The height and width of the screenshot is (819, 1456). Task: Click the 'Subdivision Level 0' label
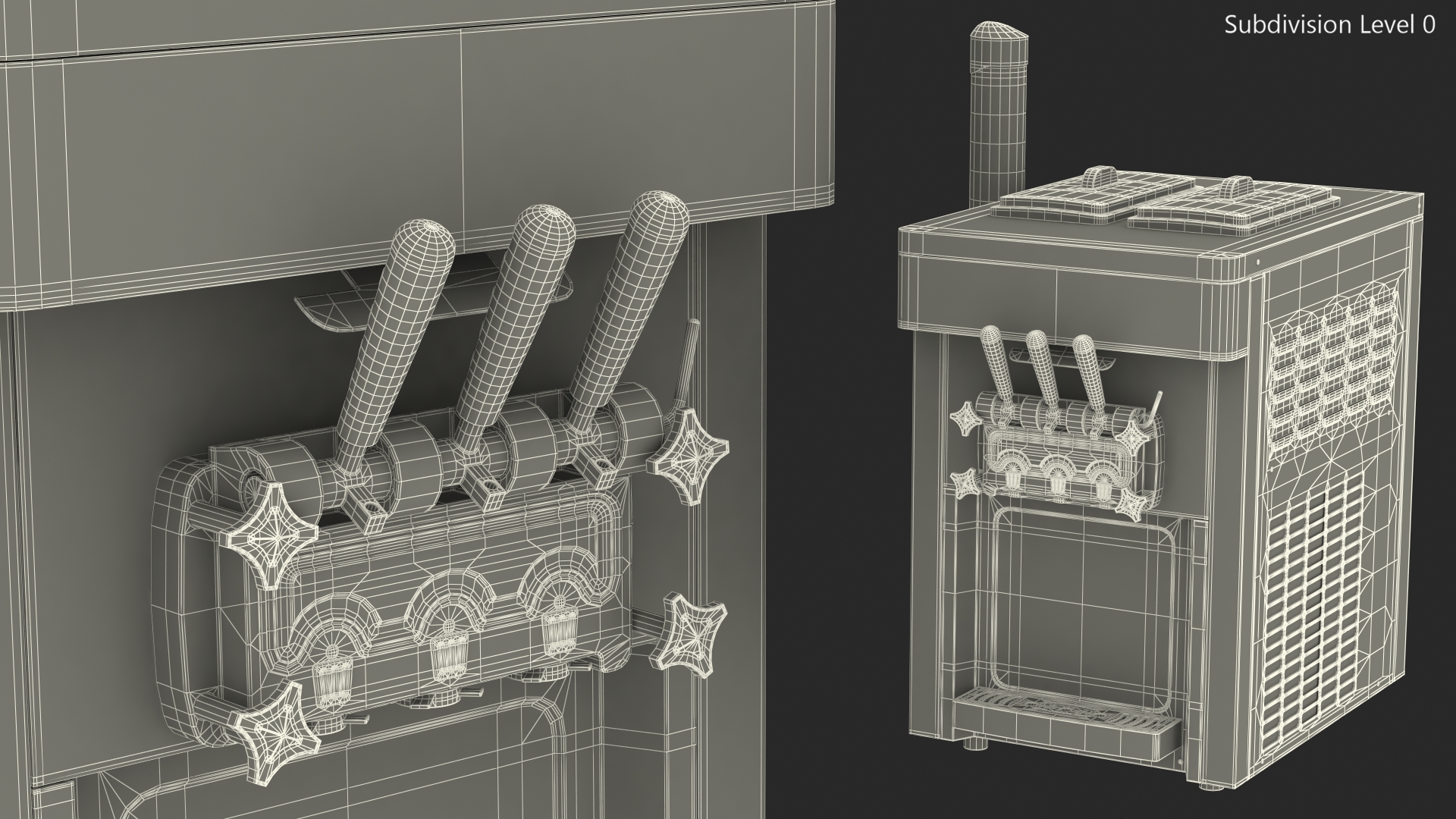pyautogui.click(x=1329, y=25)
